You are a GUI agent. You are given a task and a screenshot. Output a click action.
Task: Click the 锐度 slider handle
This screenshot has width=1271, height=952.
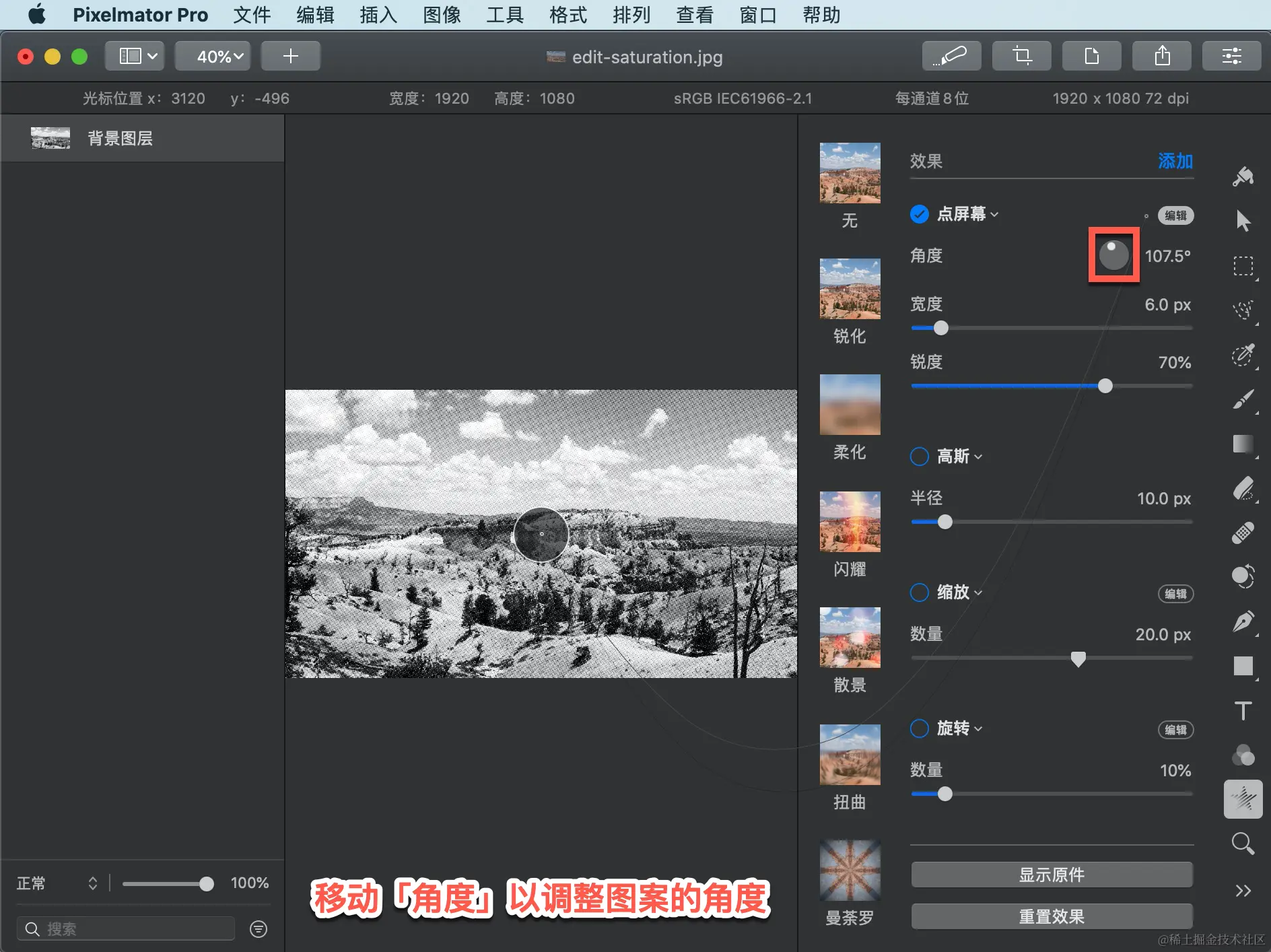click(x=1105, y=386)
